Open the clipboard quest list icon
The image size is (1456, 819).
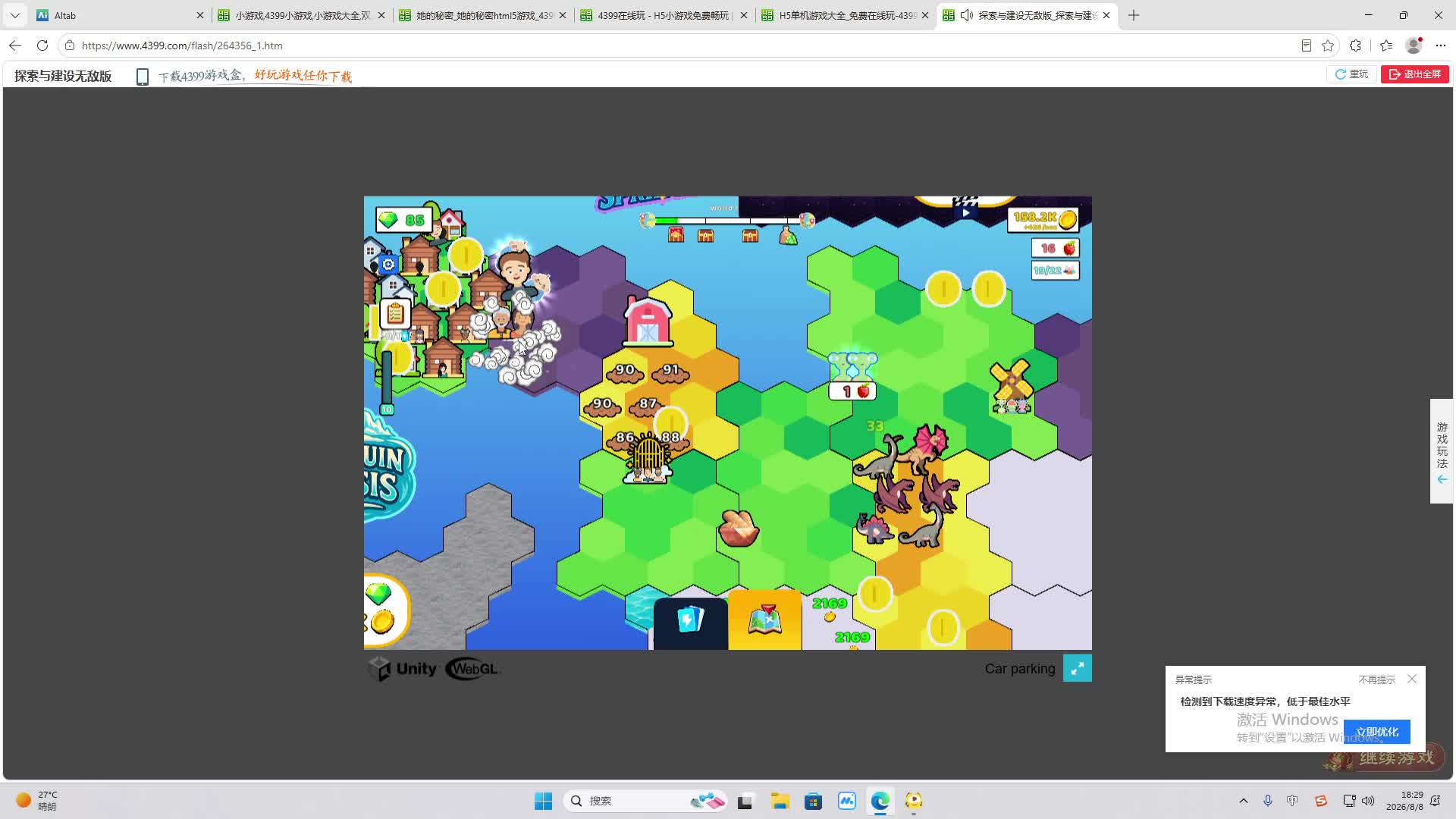coord(395,313)
